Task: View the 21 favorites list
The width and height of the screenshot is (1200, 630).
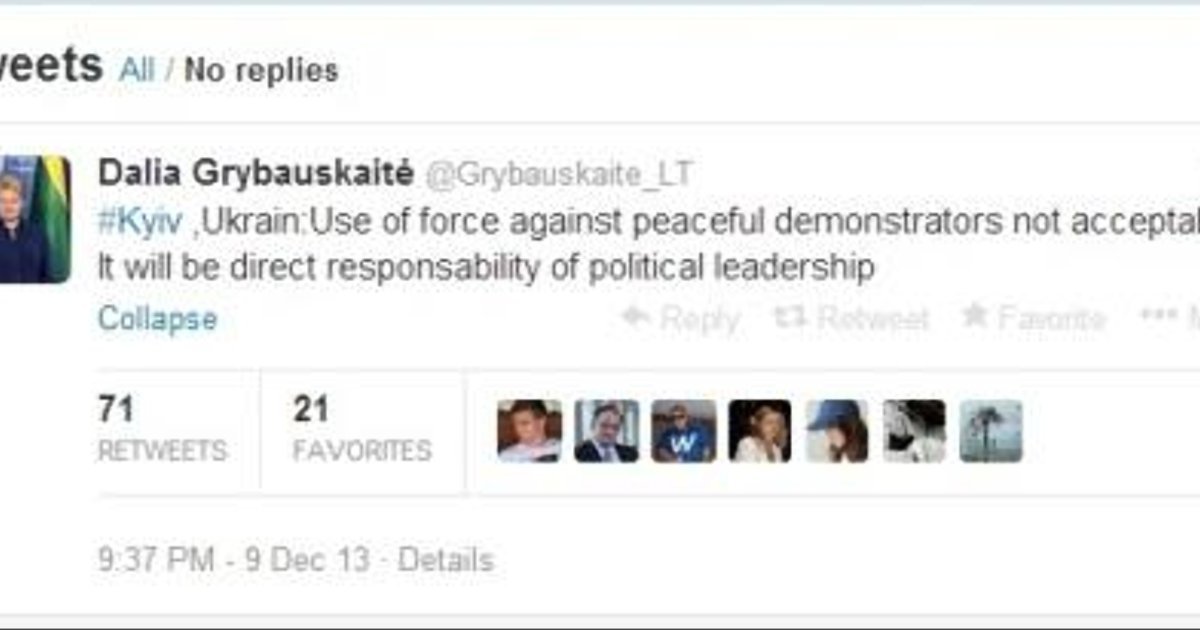Action: pyautogui.click(x=362, y=430)
